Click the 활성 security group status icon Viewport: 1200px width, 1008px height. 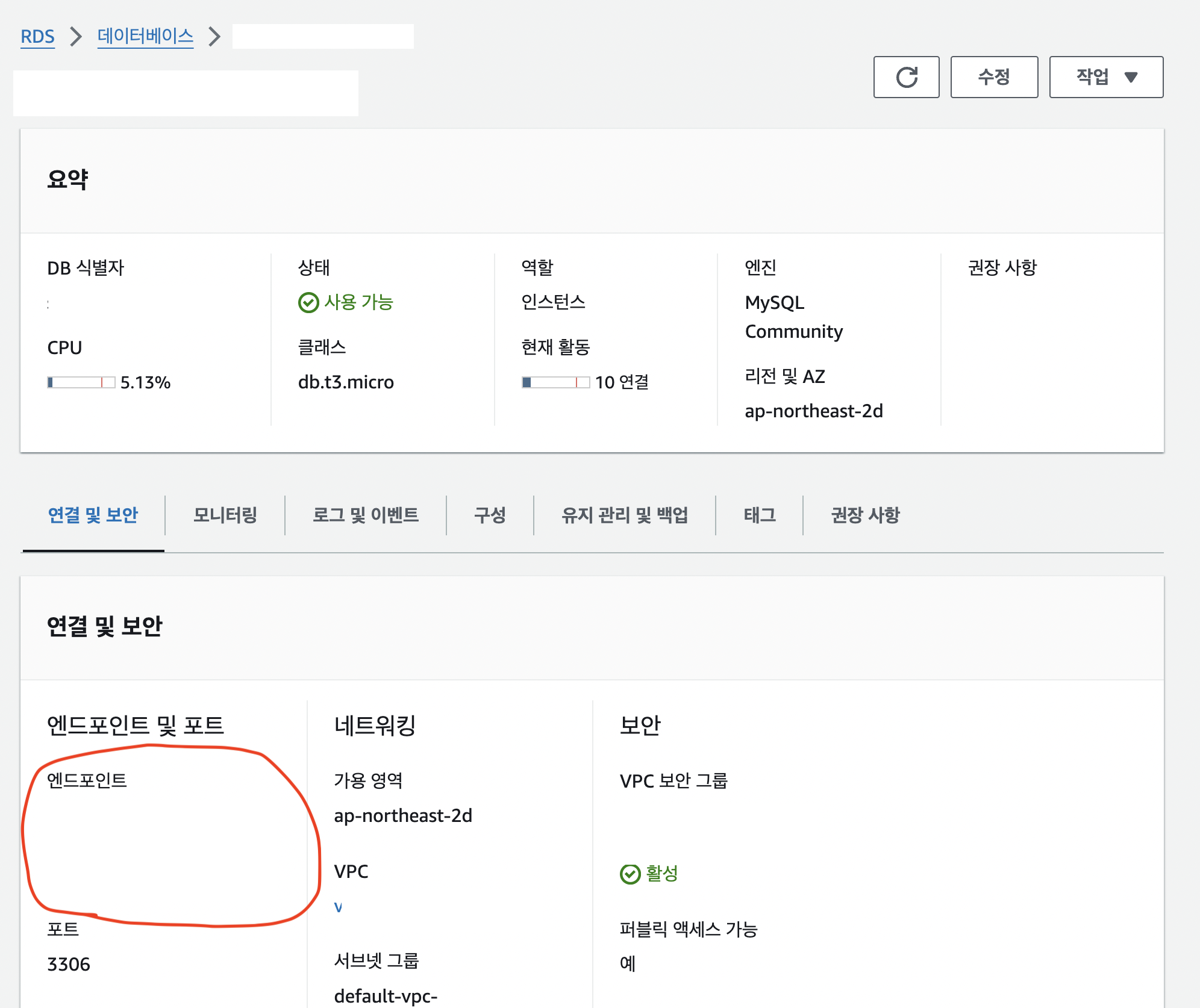point(630,874)
